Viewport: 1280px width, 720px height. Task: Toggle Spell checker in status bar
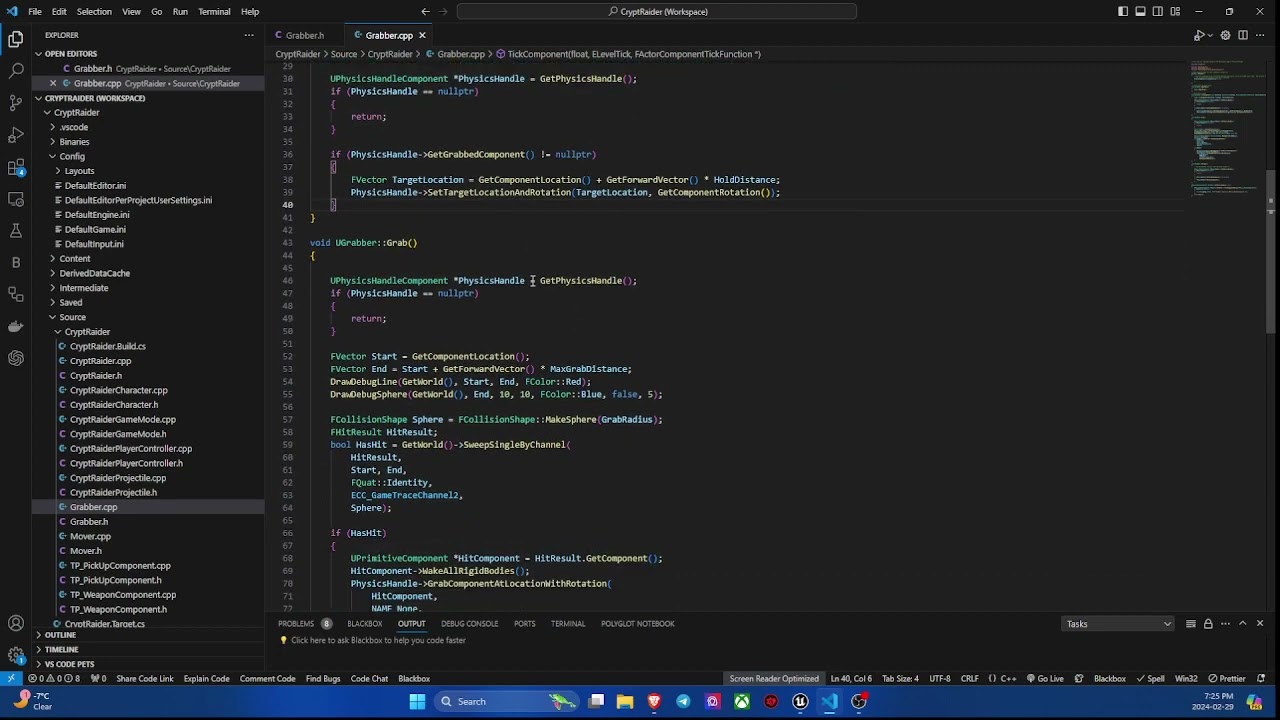pos(1151,679)
